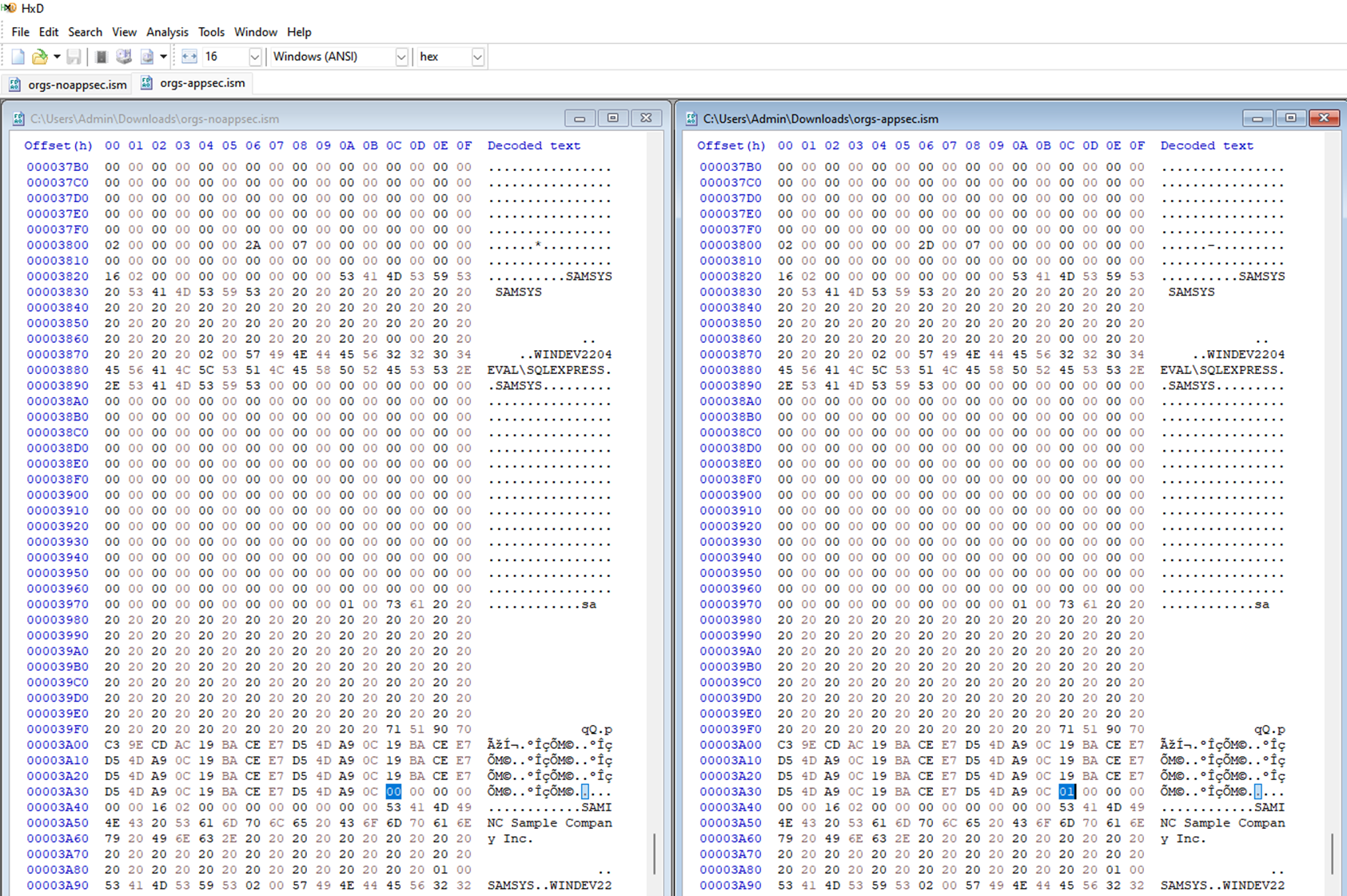Image resolution: width=1347 pixels, height=896 pixels.
Task: Click the Offset(h) header in the left pane
Action: point(58,145)
